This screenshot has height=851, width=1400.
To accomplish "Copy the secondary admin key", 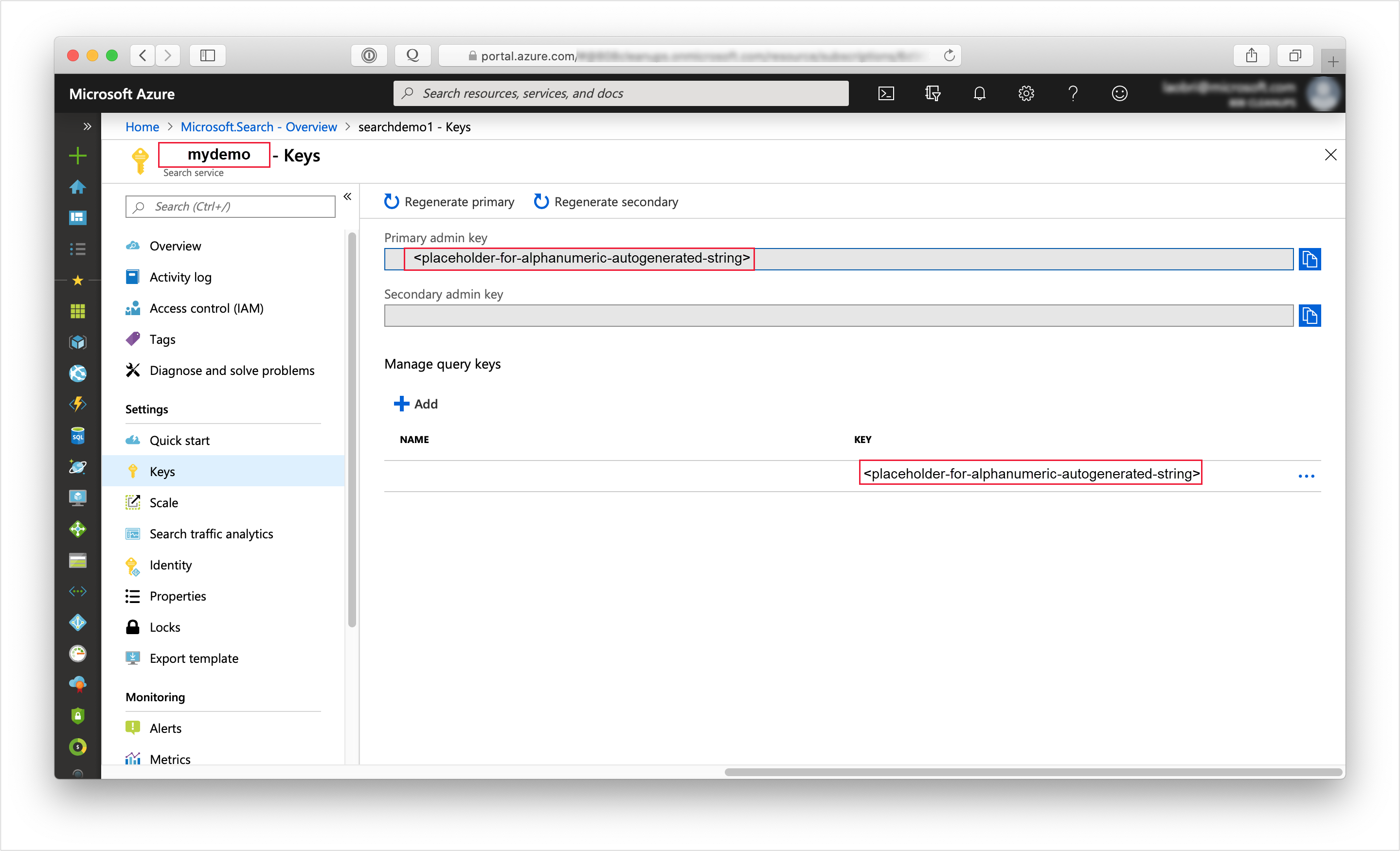I will tap(1311, 314).
